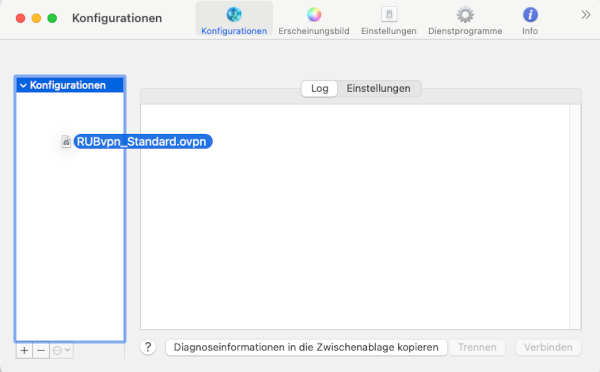
Task: Select the RUBvpn_Standard.ovpn file item
Action: click(x=142, y=142)
